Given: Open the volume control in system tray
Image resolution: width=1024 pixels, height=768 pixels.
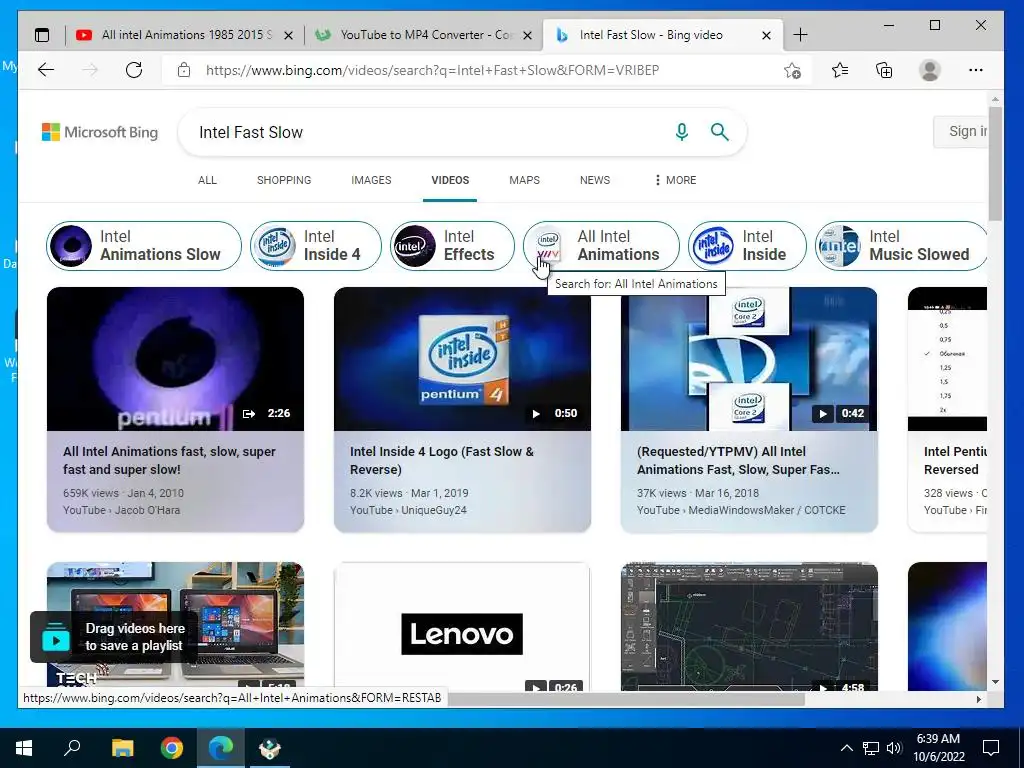Looking at the screenshot, I should pyautogui.click(x=894, y=748).
